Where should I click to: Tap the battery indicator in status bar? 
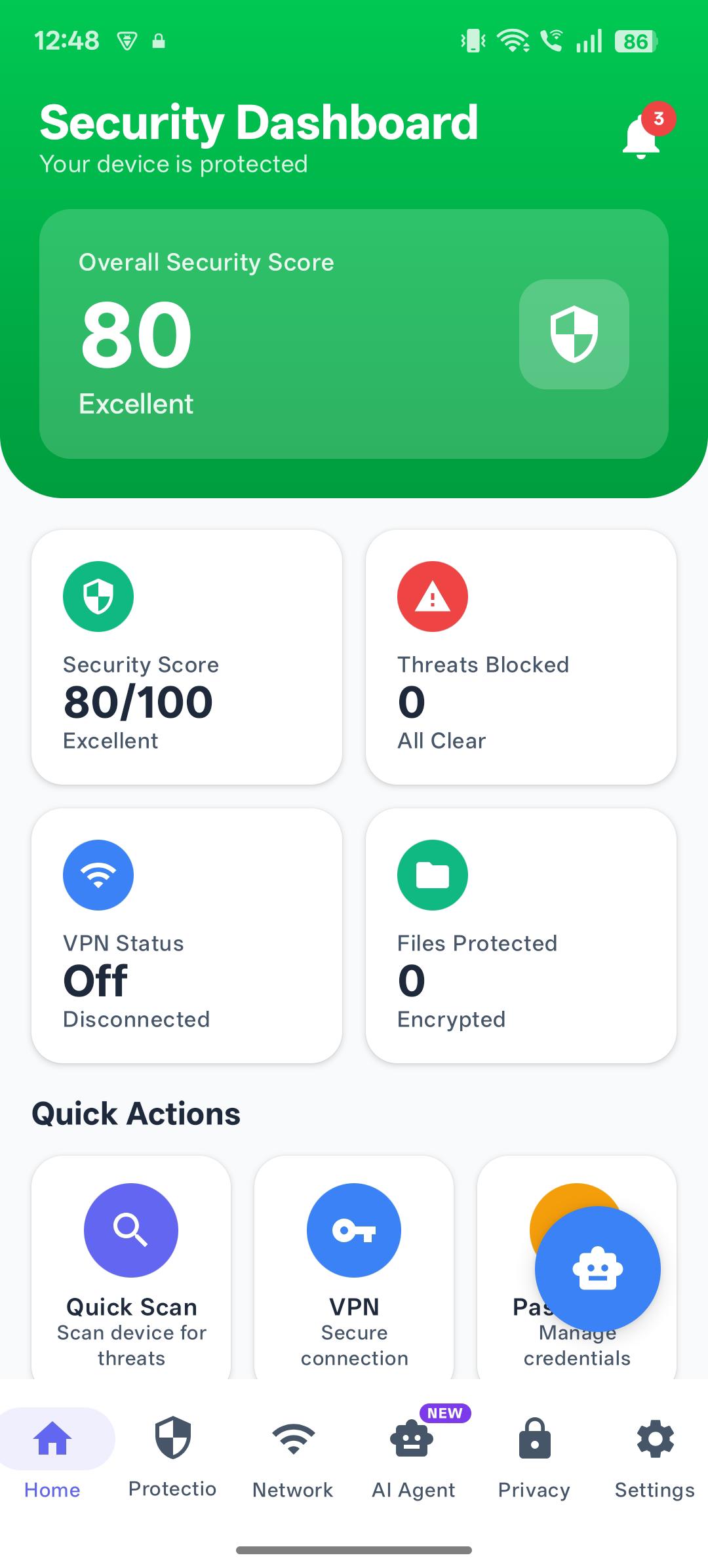coord(636,42)
